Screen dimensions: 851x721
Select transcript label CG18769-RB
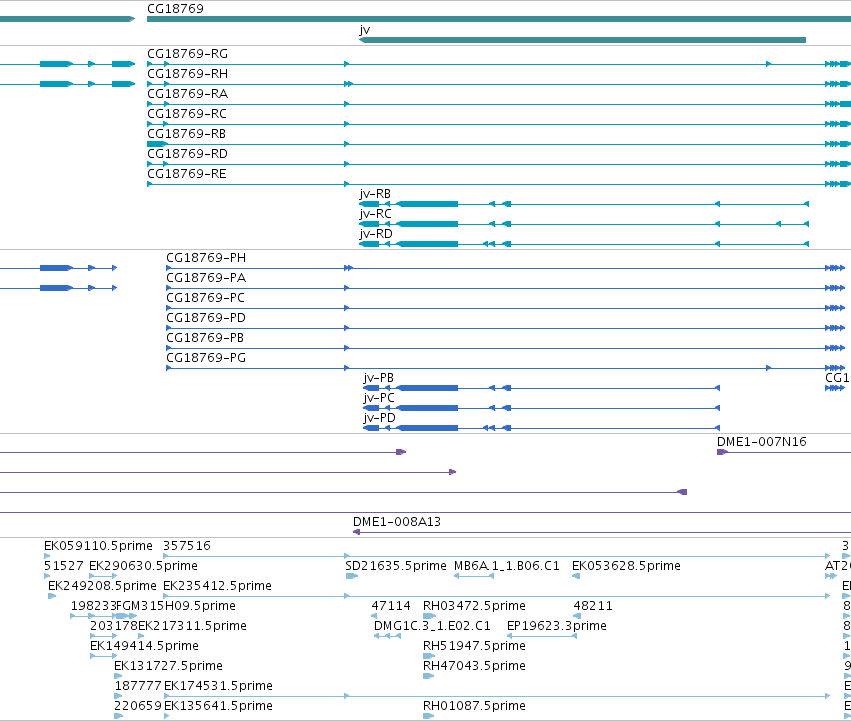pyautogui.click(x=186, y=134)
